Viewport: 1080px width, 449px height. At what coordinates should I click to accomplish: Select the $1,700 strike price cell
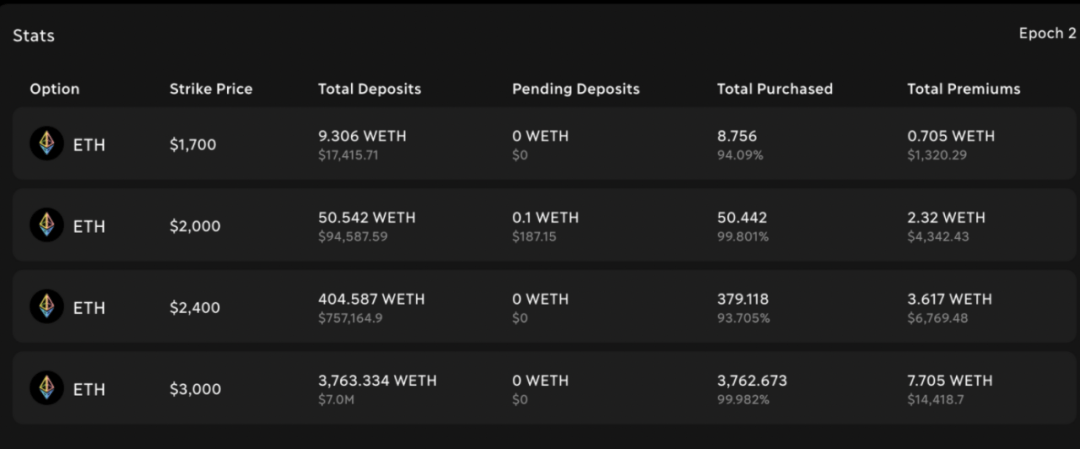193,145
